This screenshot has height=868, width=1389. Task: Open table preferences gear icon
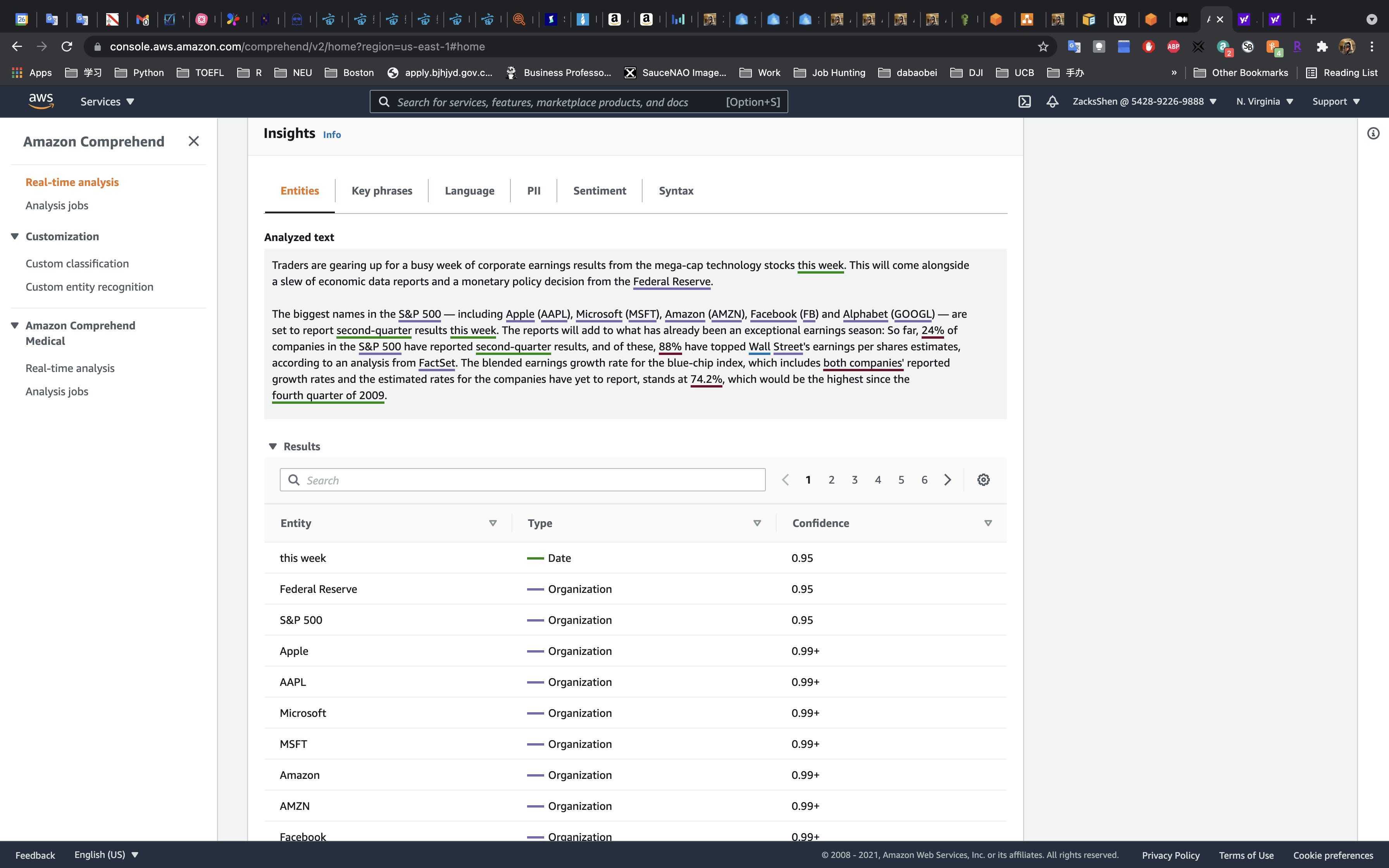pyautogui.click(x=983, y=480)
